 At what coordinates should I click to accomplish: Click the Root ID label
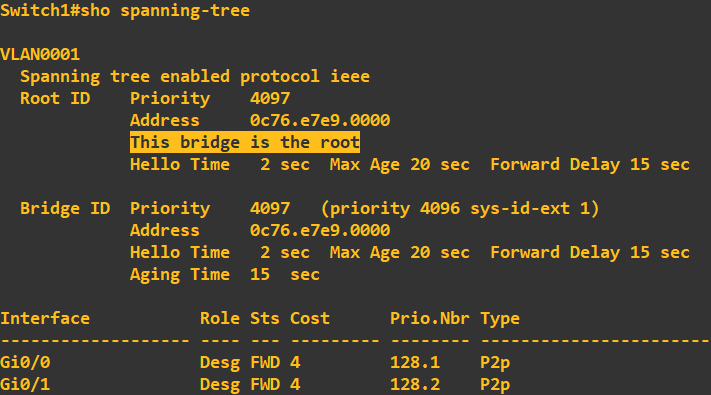(x=55, y=98)
